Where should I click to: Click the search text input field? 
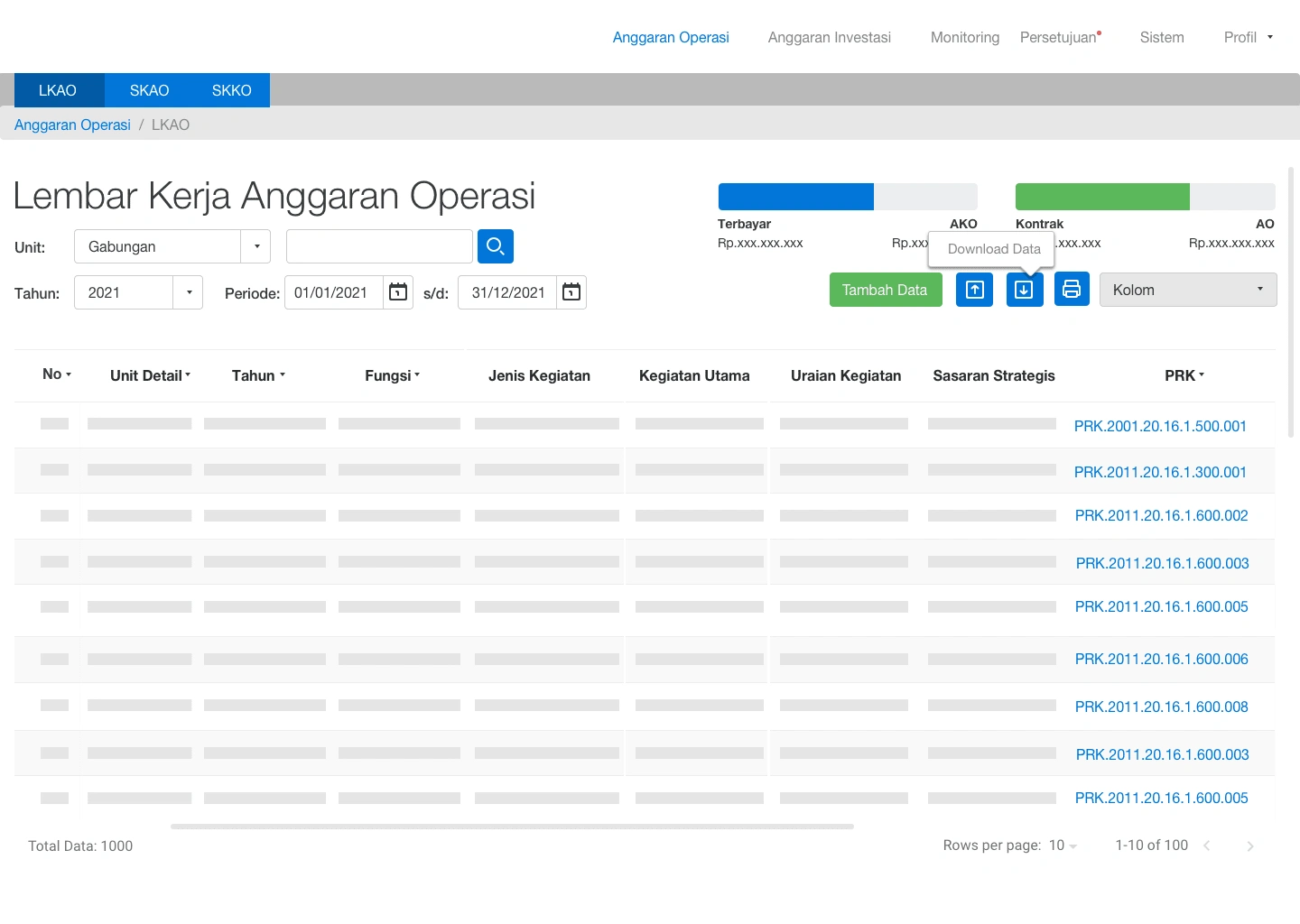click(x=379, y=246)
